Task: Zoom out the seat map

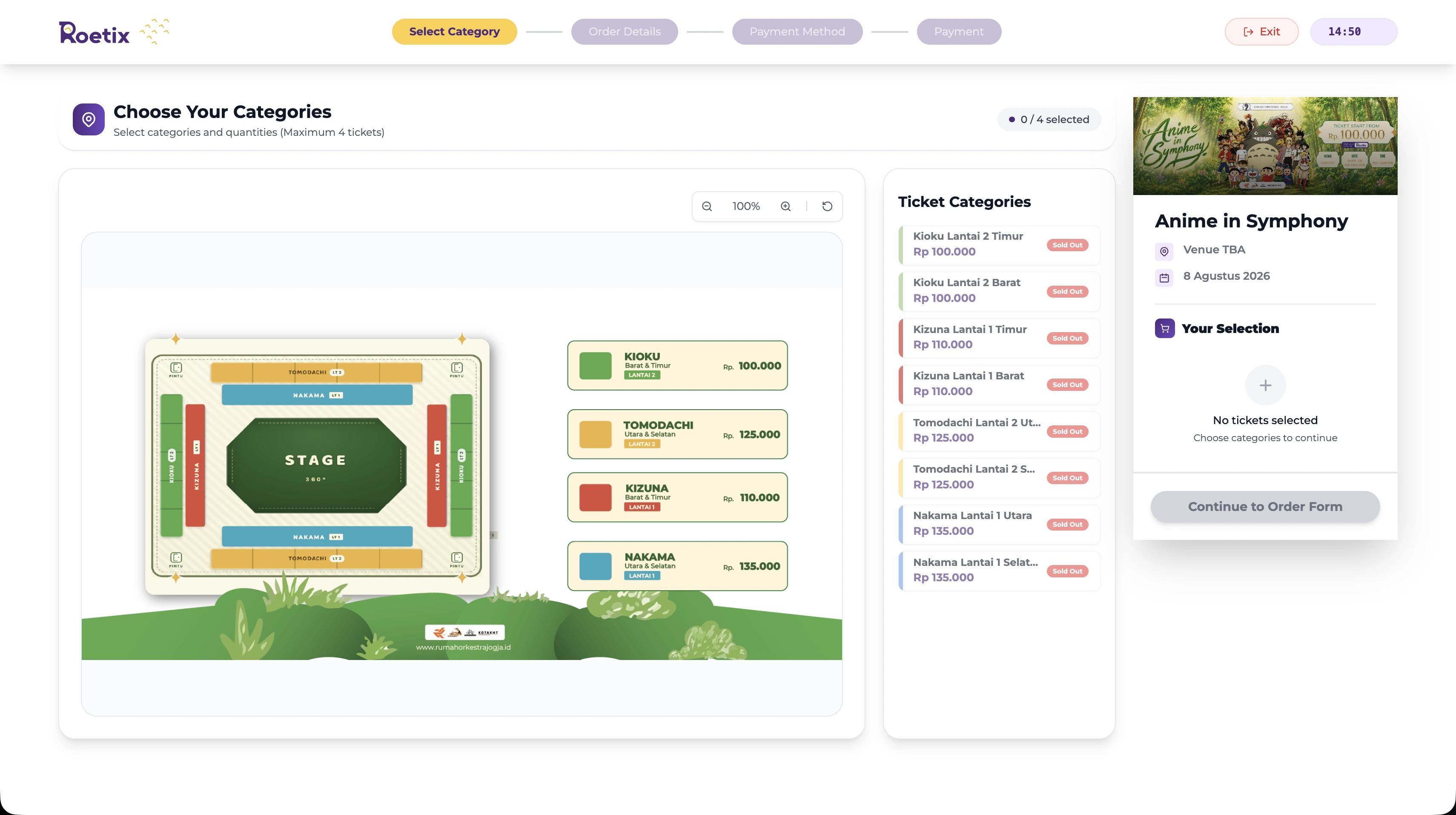Action: pos(707,206)
